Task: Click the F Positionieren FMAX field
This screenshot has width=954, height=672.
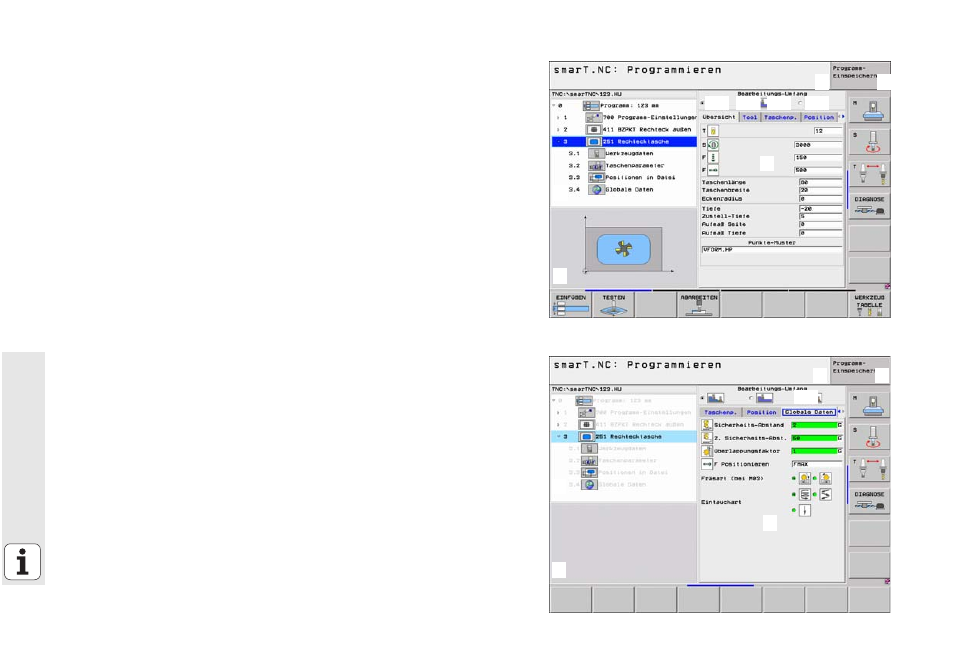Action: 816,464
